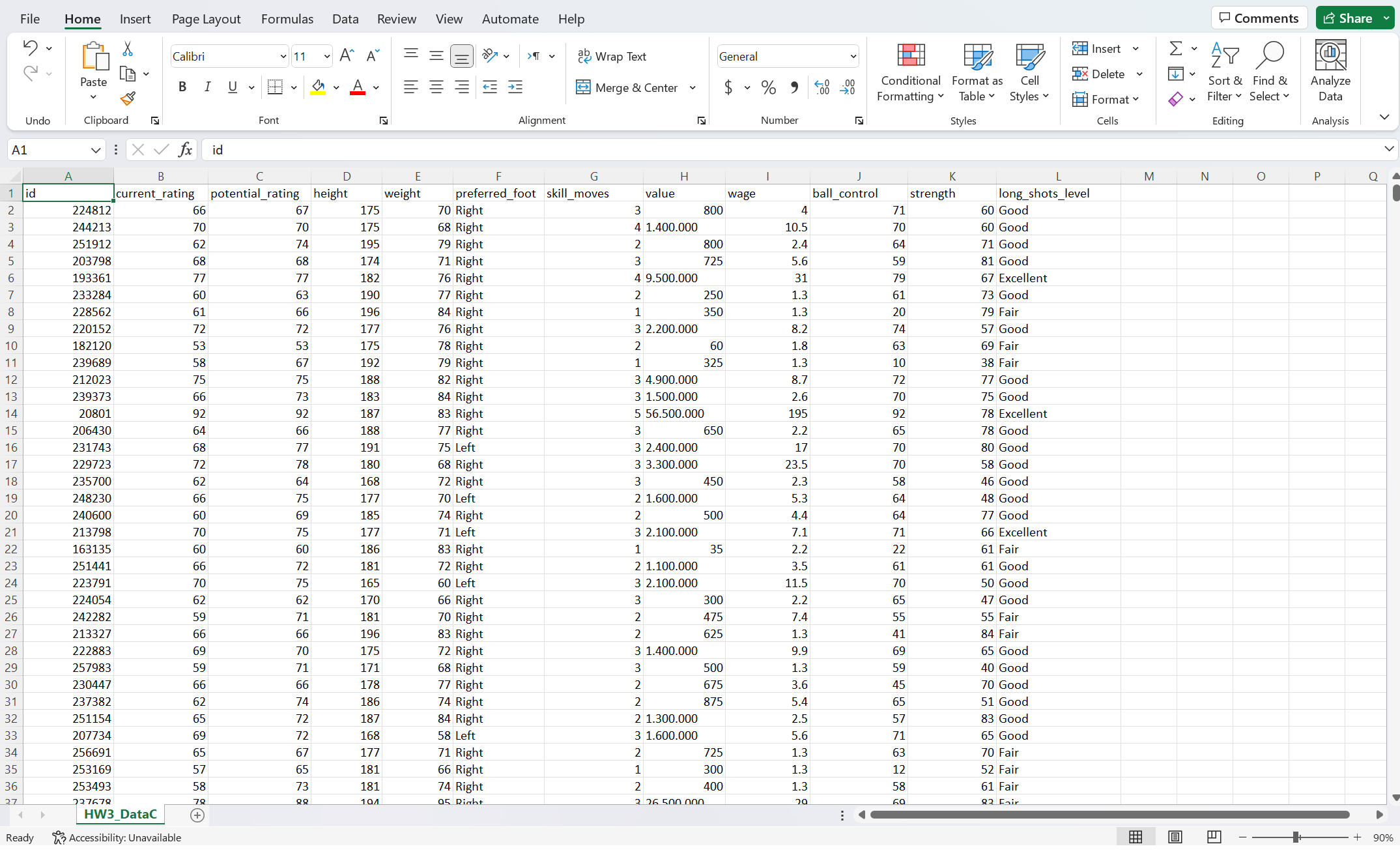Switch to the Formulas ribbon tab
This screenshot has width=1400, height=857.
(x=287, y=19)
